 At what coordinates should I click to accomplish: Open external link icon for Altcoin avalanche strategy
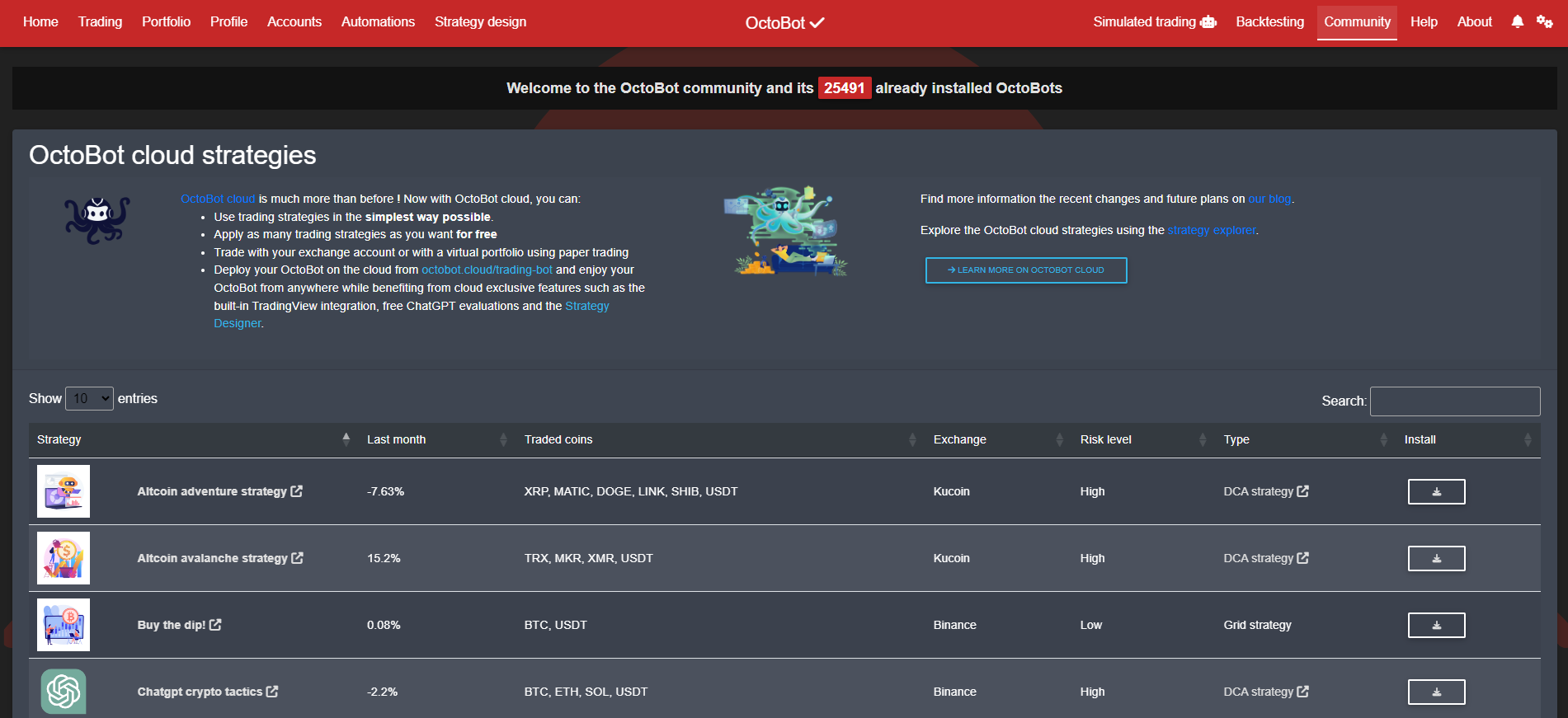tap(298, 558)
